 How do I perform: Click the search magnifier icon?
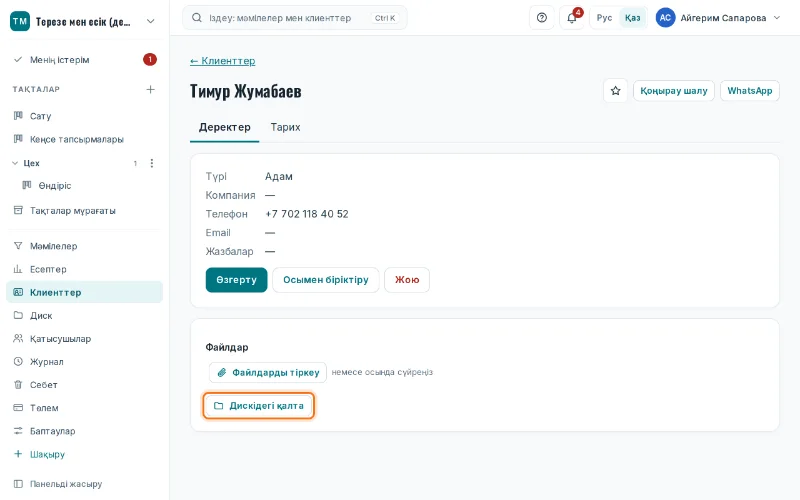pyautogui.click(x=196, y=18)
